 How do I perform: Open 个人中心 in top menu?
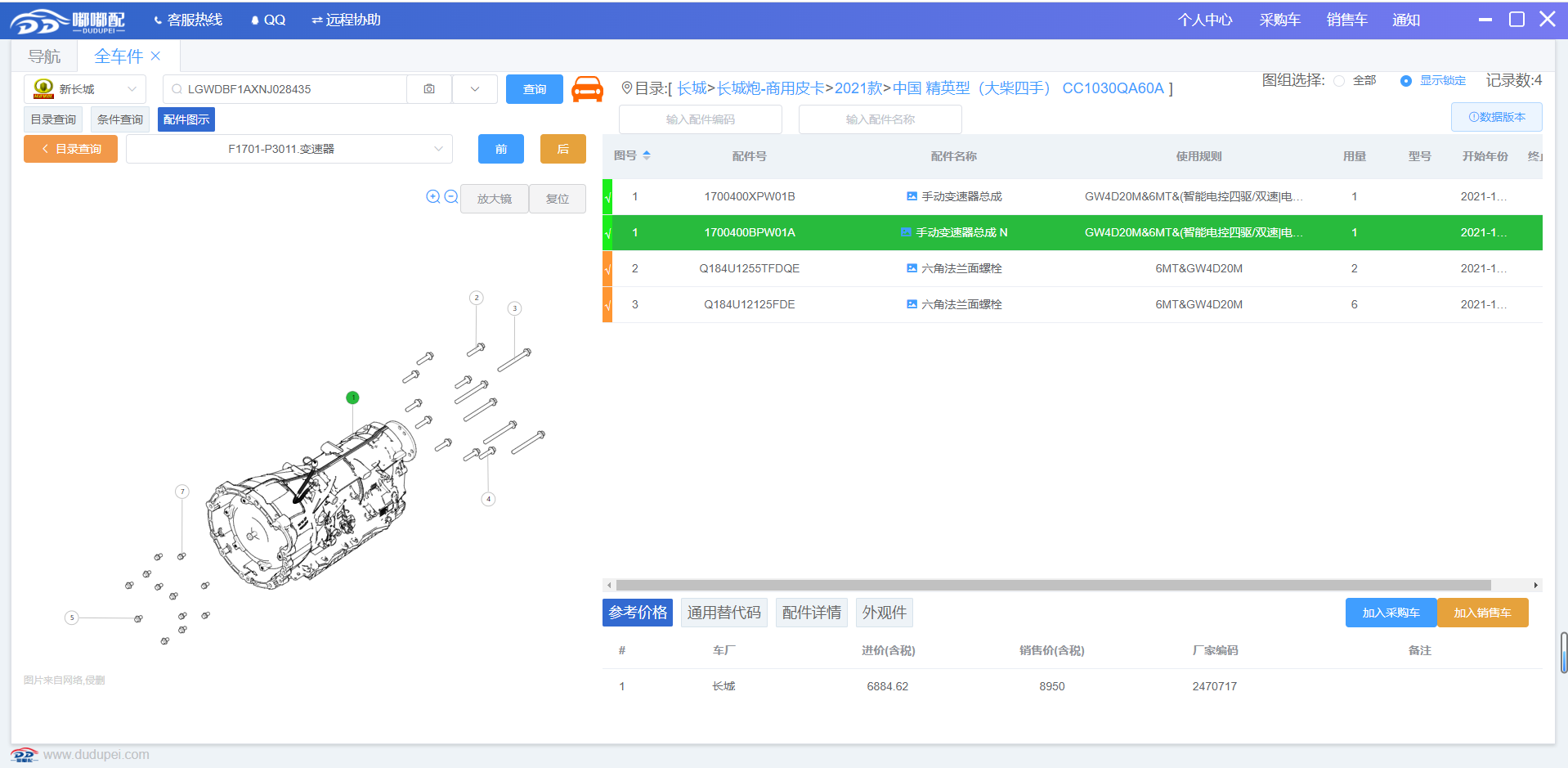point(1205,20)
